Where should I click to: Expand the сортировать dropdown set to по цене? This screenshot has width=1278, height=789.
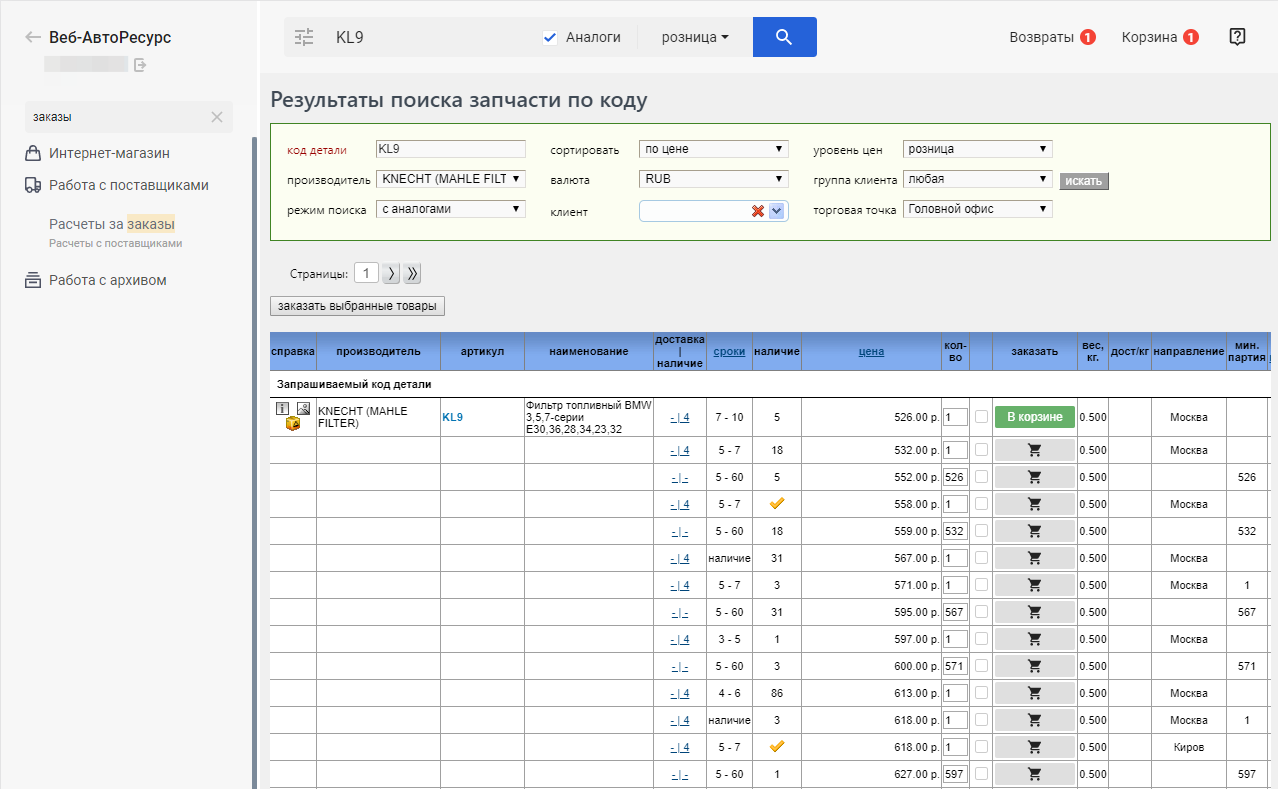point(713,149)
